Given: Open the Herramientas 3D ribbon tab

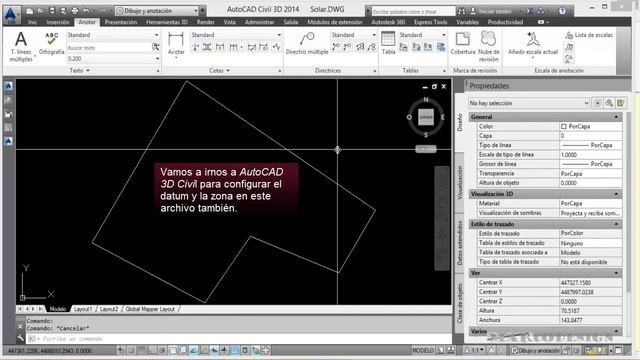Looking at the screenshot, I should [167, 22].
